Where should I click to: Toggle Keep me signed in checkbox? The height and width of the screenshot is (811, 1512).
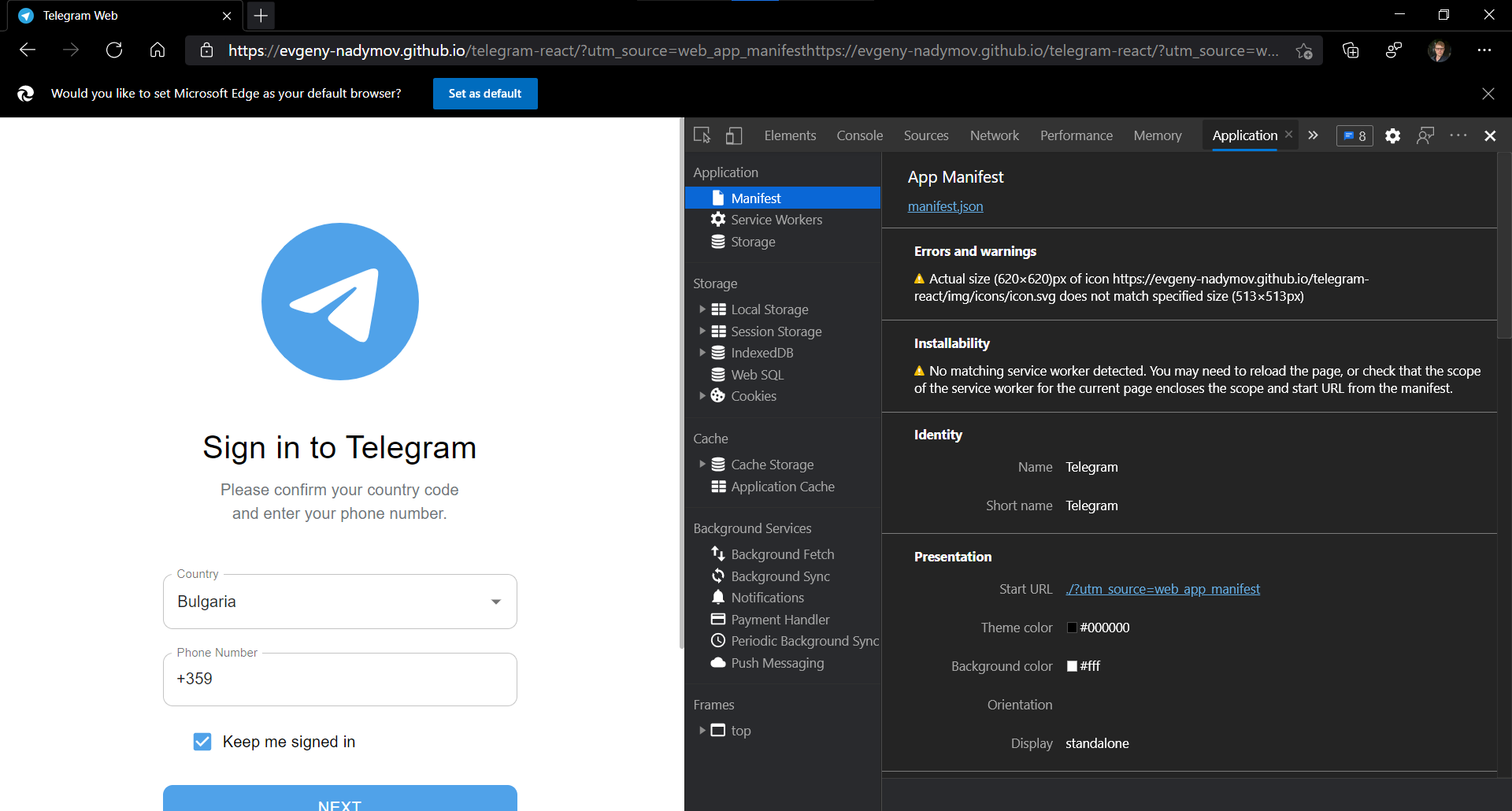(202, 742)
